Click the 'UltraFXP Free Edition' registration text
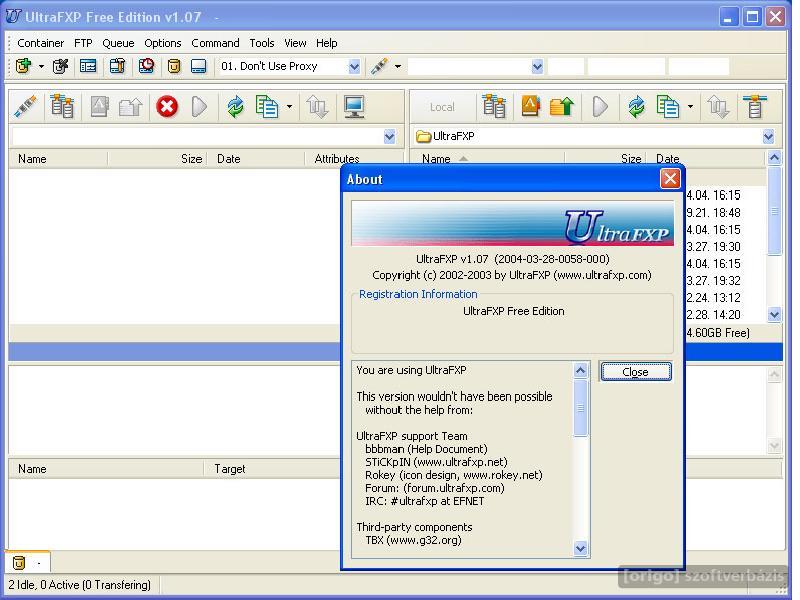This screenshot has height=600, width=800. 513,311
